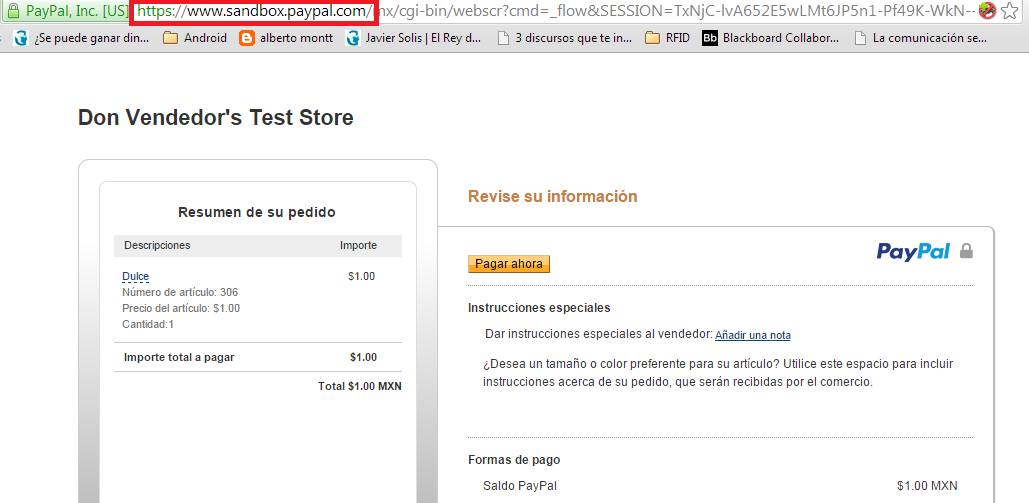Open the '¿Se puede ganar din...' bookmark
The width and height of the screenshot is (1029, 503).
tap(81, 38)
